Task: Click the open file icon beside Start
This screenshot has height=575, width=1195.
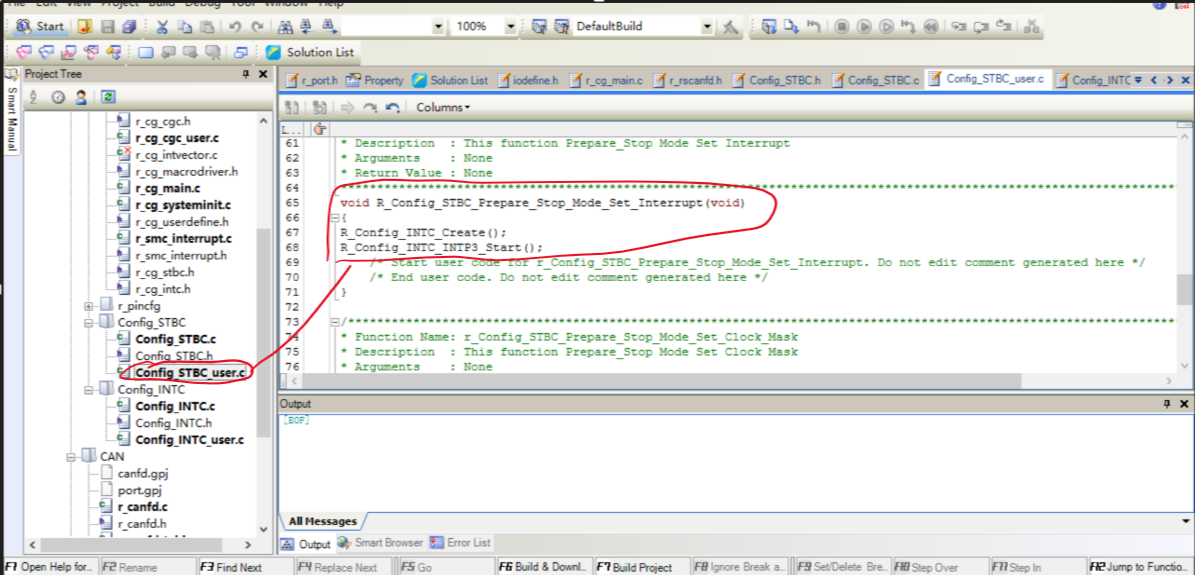Action: point(86,26)
